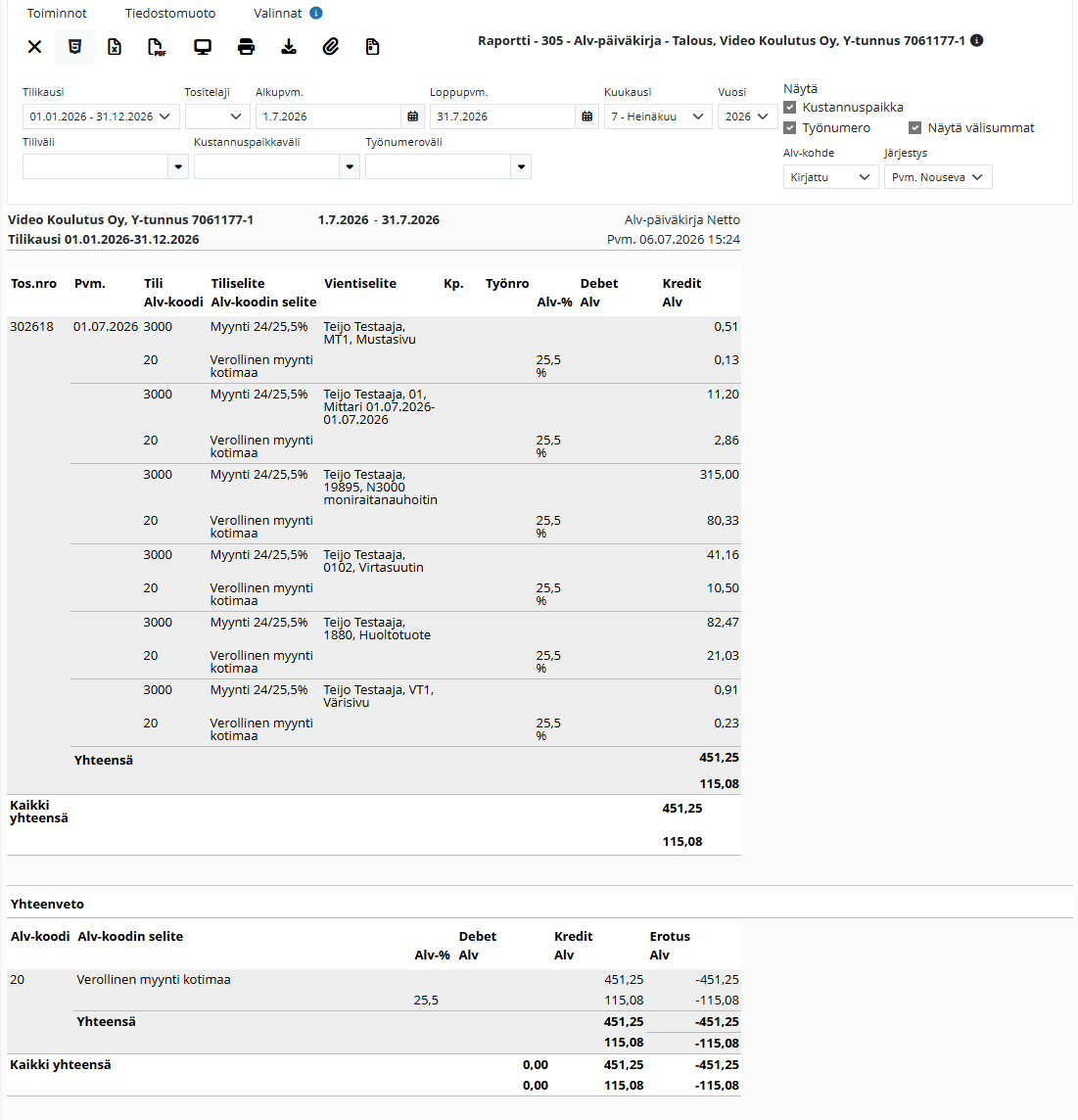Open the Alv-kohde dropdown Kirjattu
The image size is (1078, 1120).
coord(831,177)
